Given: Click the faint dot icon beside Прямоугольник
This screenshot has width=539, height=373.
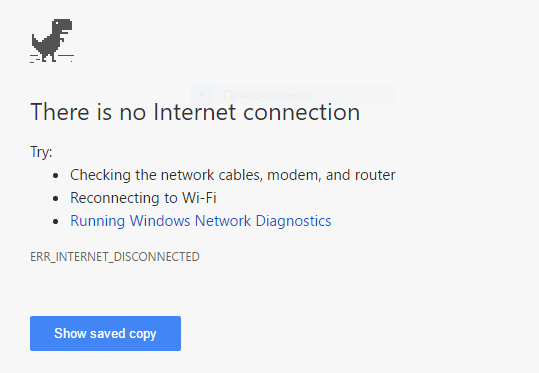Looking at the screenshot, I should coord(202,95).
